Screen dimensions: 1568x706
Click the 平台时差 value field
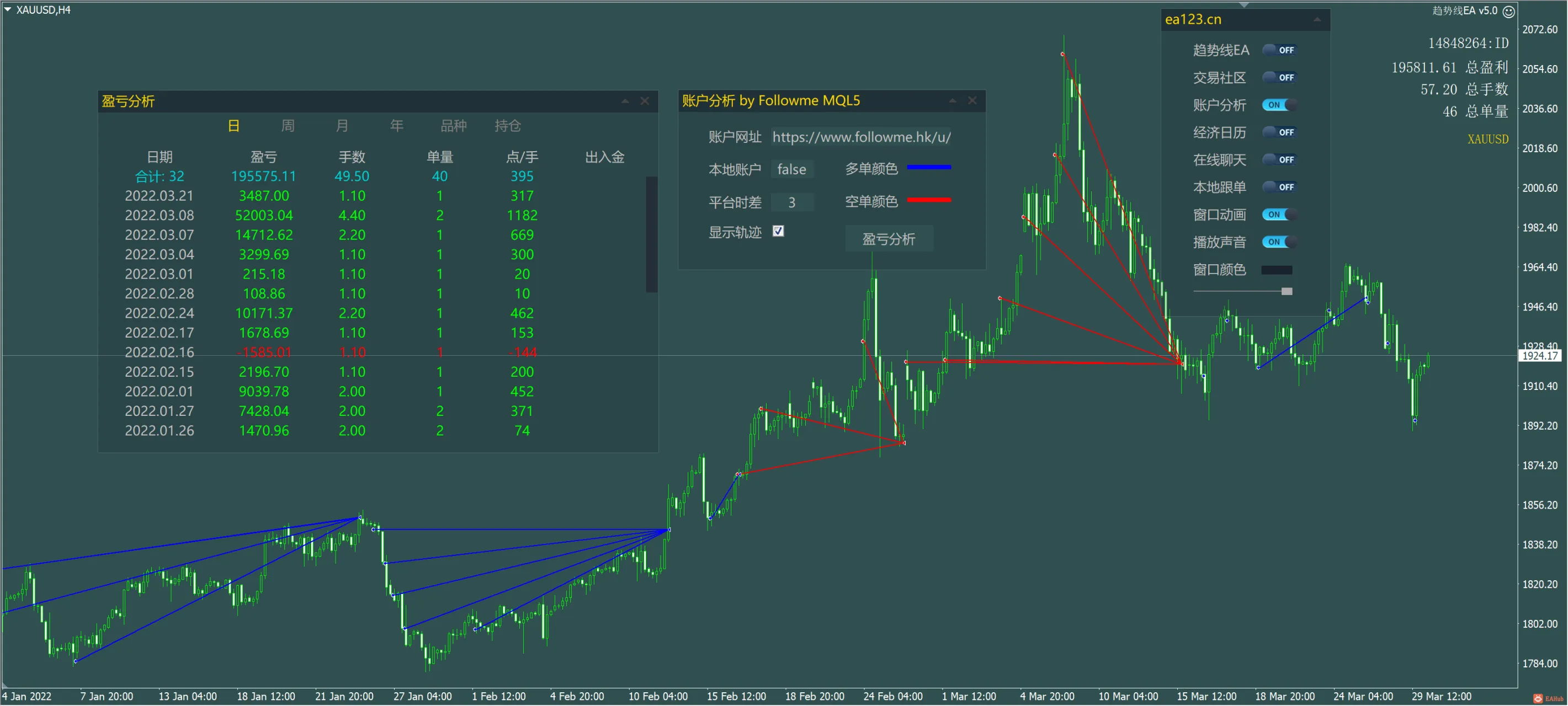click(792, 202)
